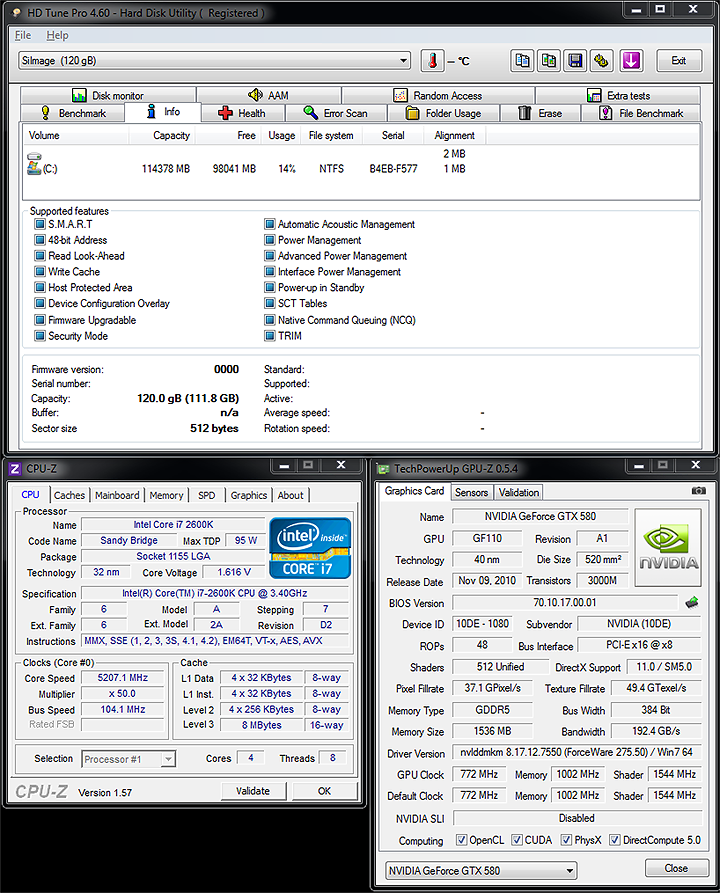
Task: Switch to the Mainboard tab in CPU-Z
Action: pos(117,495)
